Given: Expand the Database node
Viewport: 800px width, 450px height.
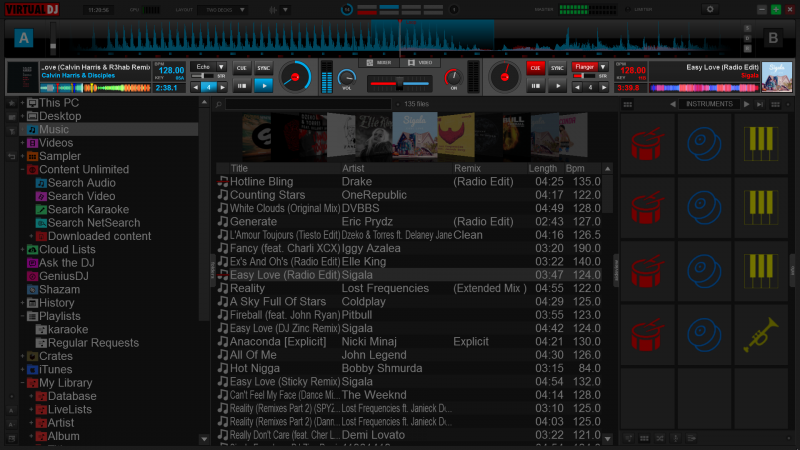Looking at the screenshot, I should pos(31,396).
